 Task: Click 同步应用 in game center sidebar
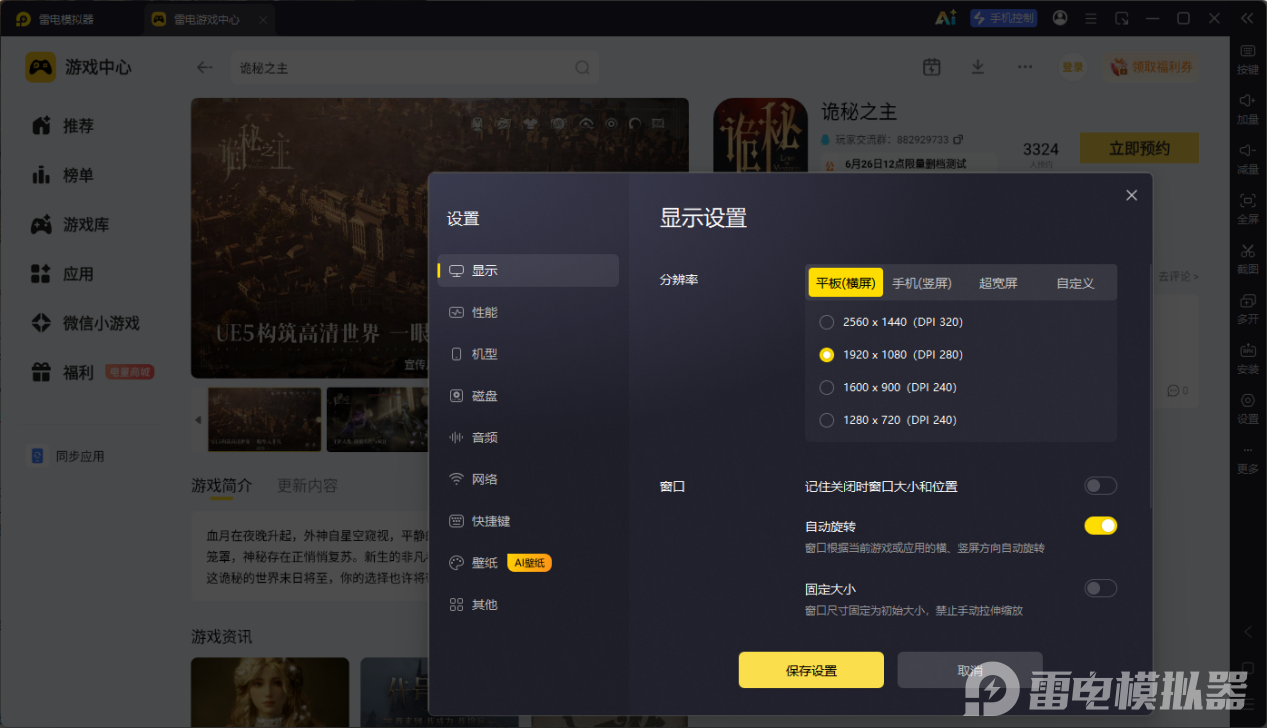(x=68, y=456)
